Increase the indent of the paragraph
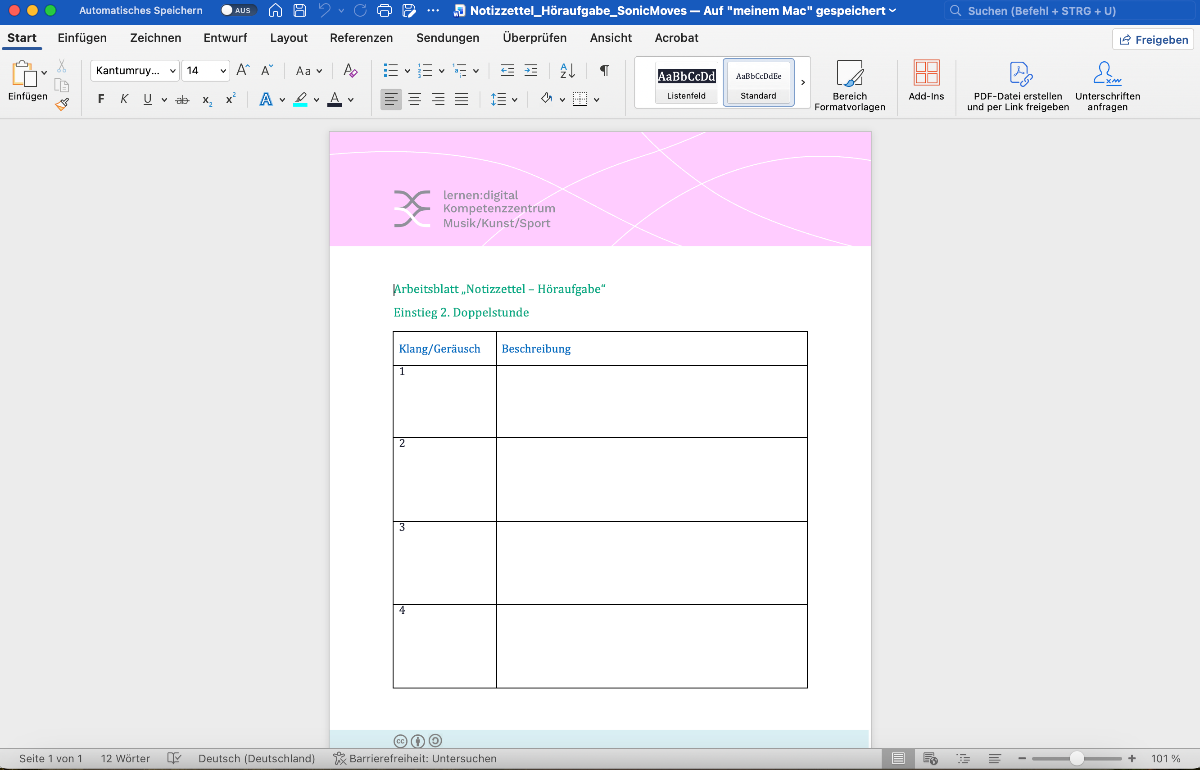The image size is (1200, 770). click(531, 71)
